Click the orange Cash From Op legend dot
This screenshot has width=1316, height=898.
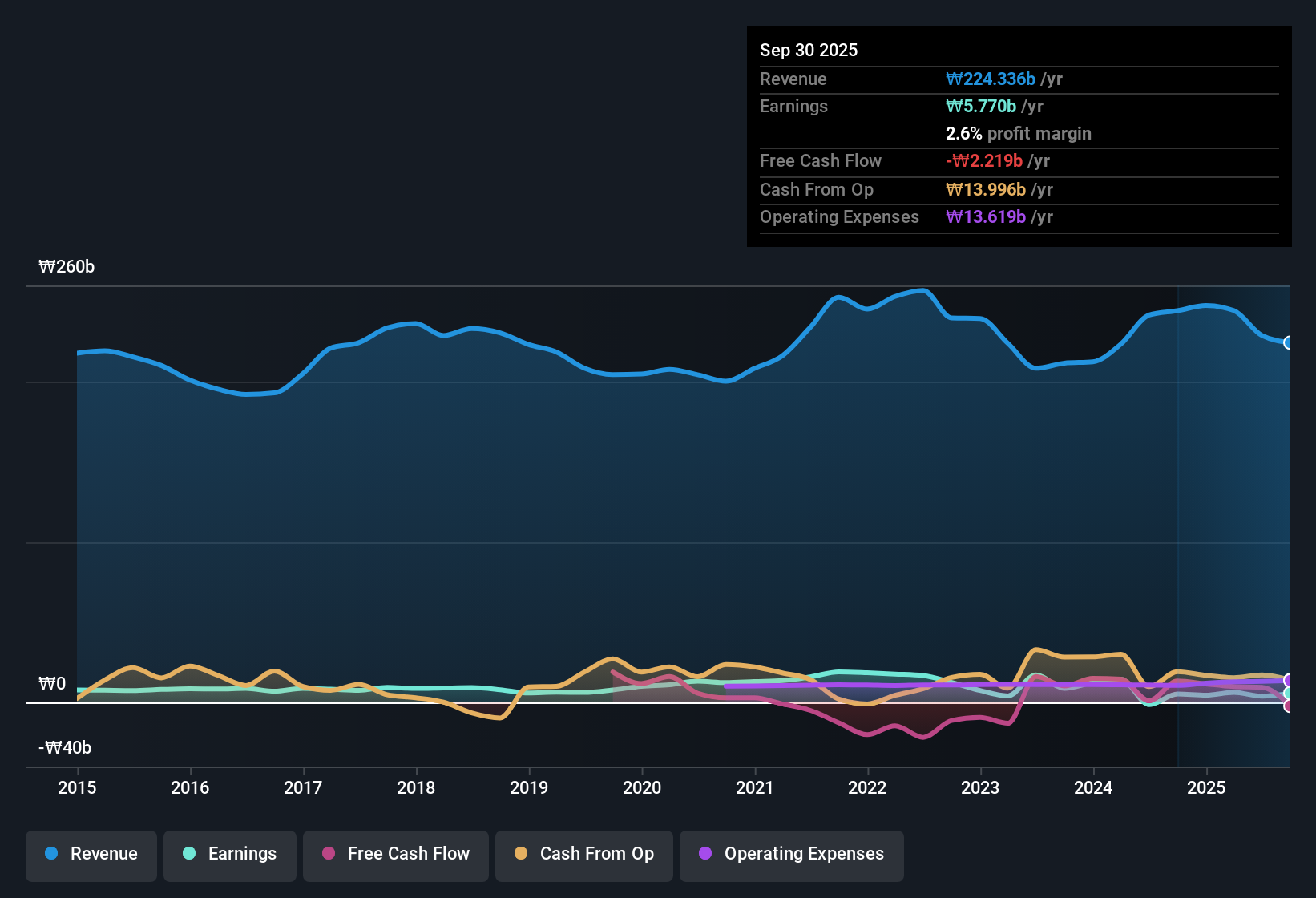click(x=521, y=854)
